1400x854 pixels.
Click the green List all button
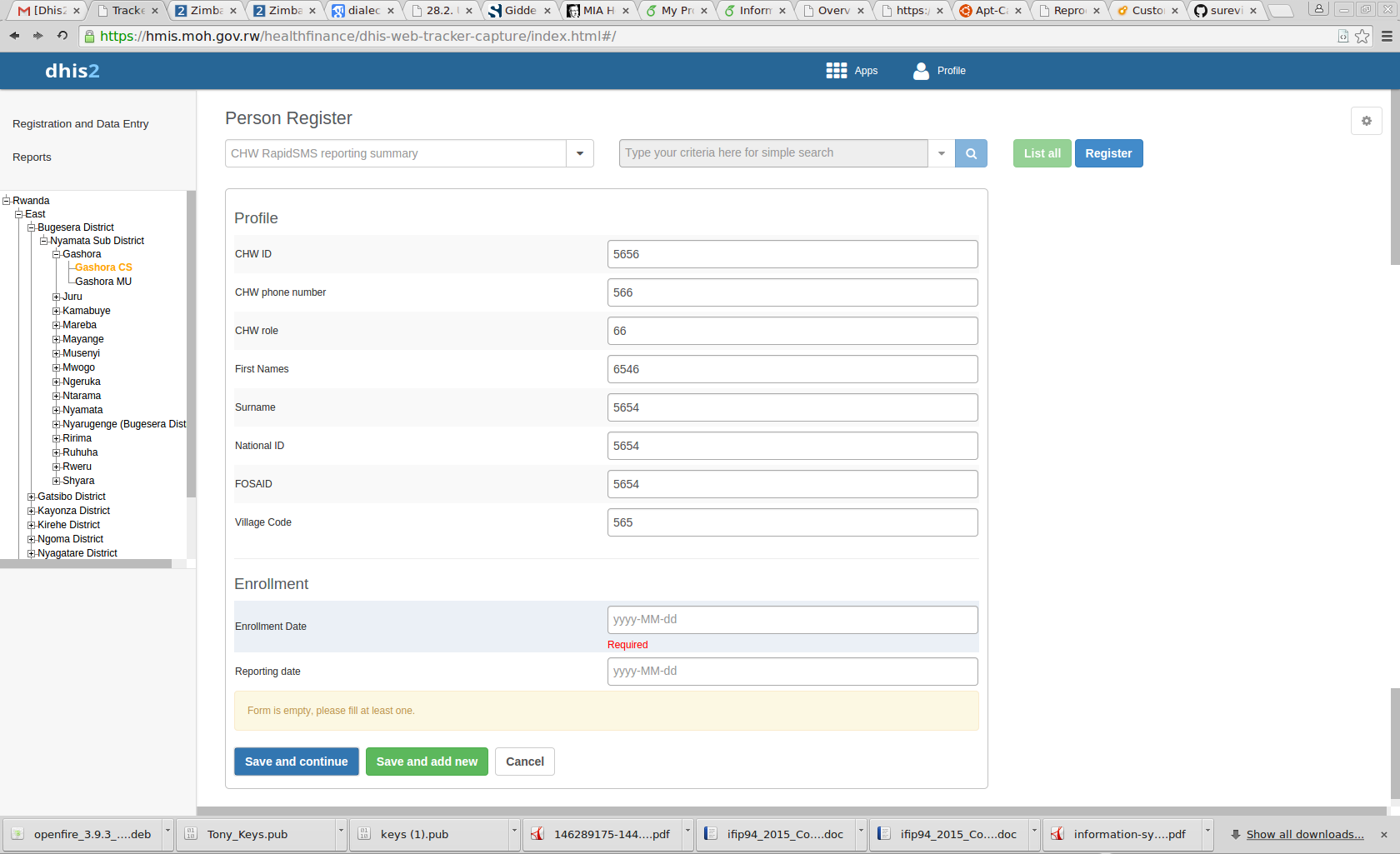(1042, 153)
